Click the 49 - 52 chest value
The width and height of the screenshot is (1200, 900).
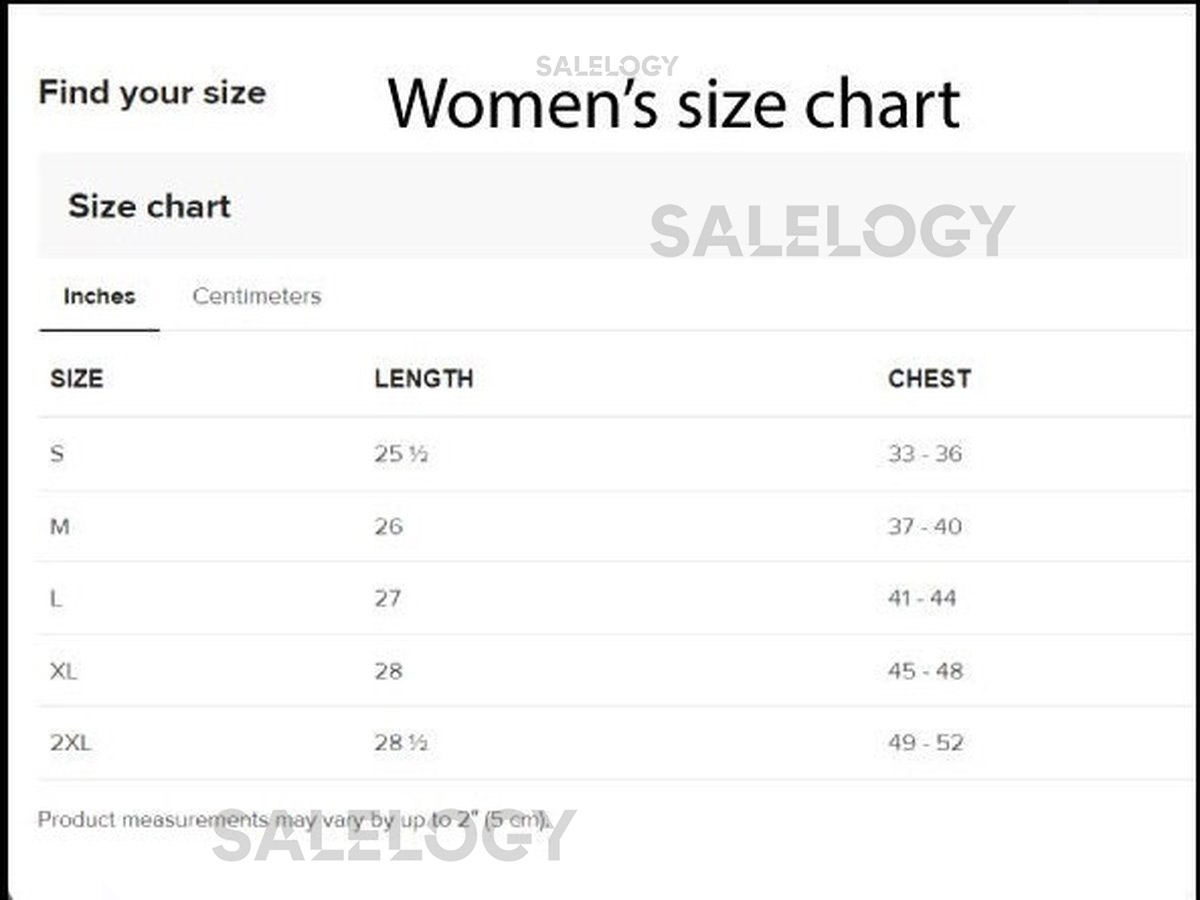(925, 743)
